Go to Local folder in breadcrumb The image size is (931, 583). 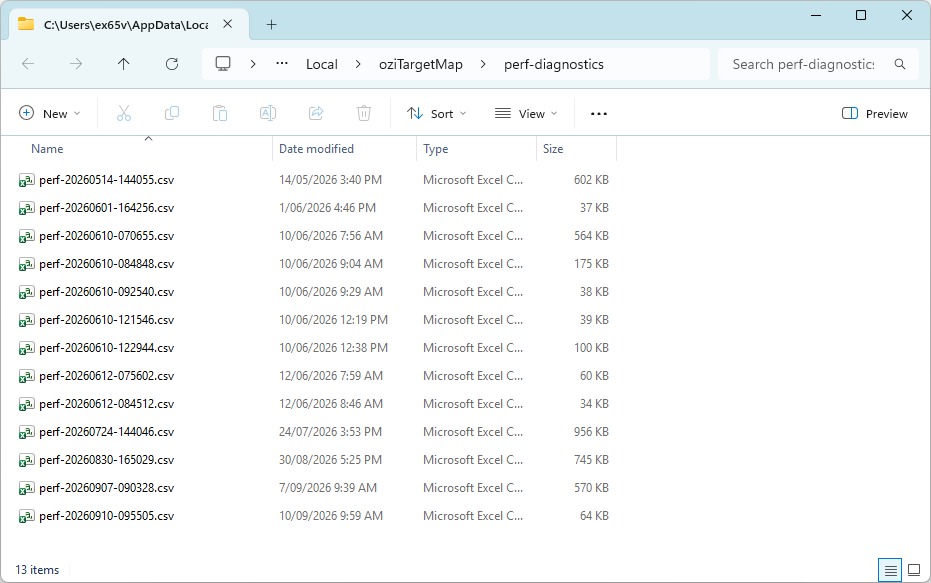(322, 64)
